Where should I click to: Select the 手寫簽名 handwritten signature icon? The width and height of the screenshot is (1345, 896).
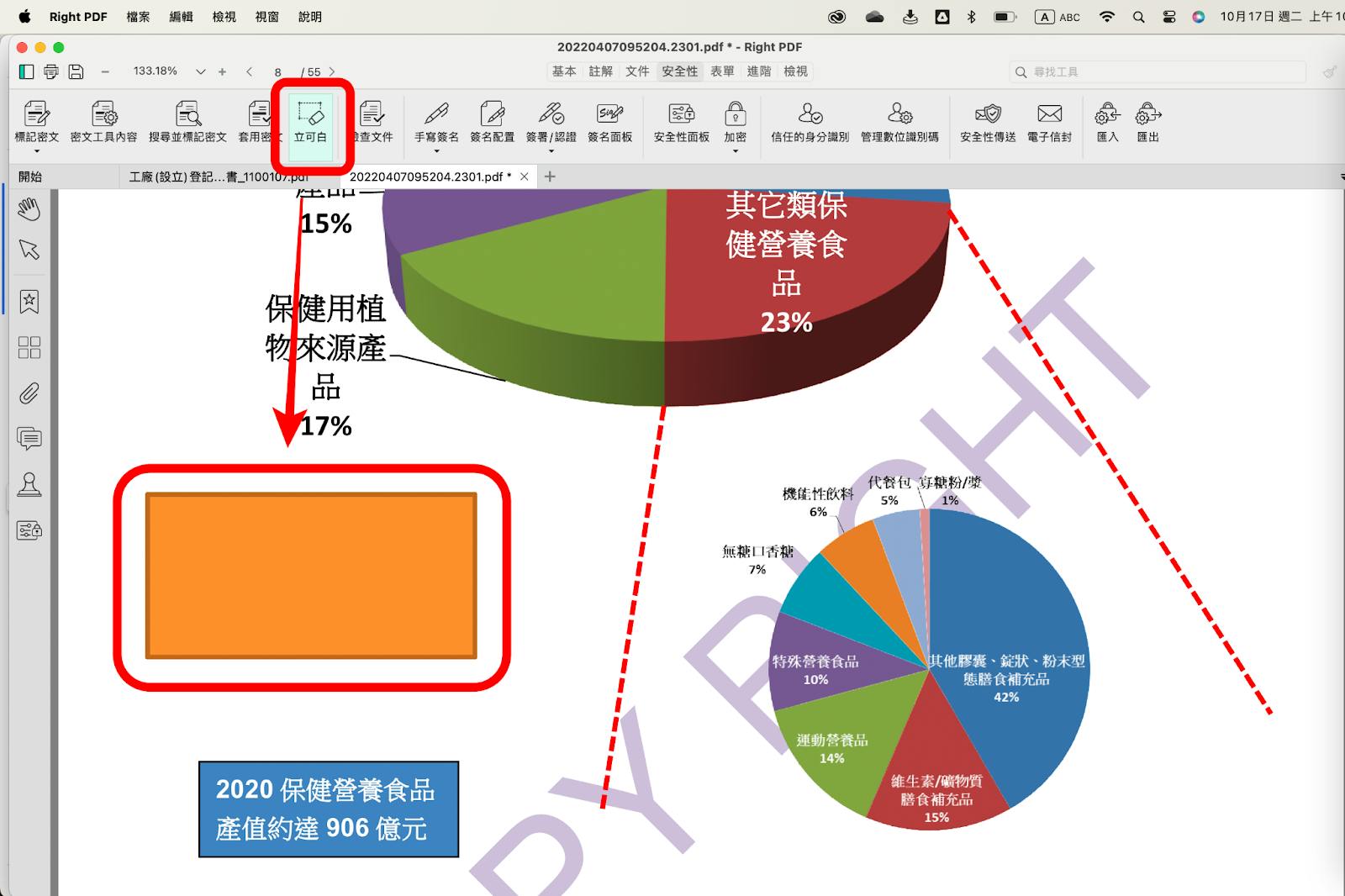pos(436,113)
